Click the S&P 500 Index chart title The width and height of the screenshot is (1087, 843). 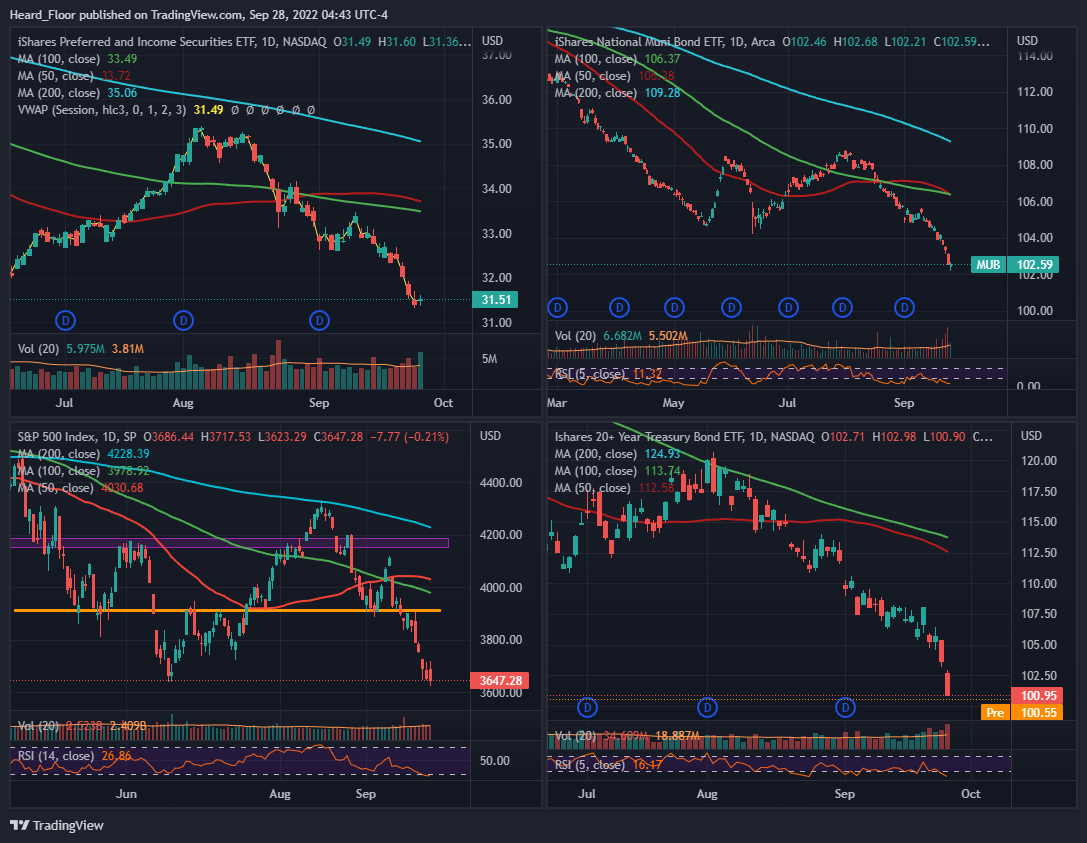[x=58, y=437]
